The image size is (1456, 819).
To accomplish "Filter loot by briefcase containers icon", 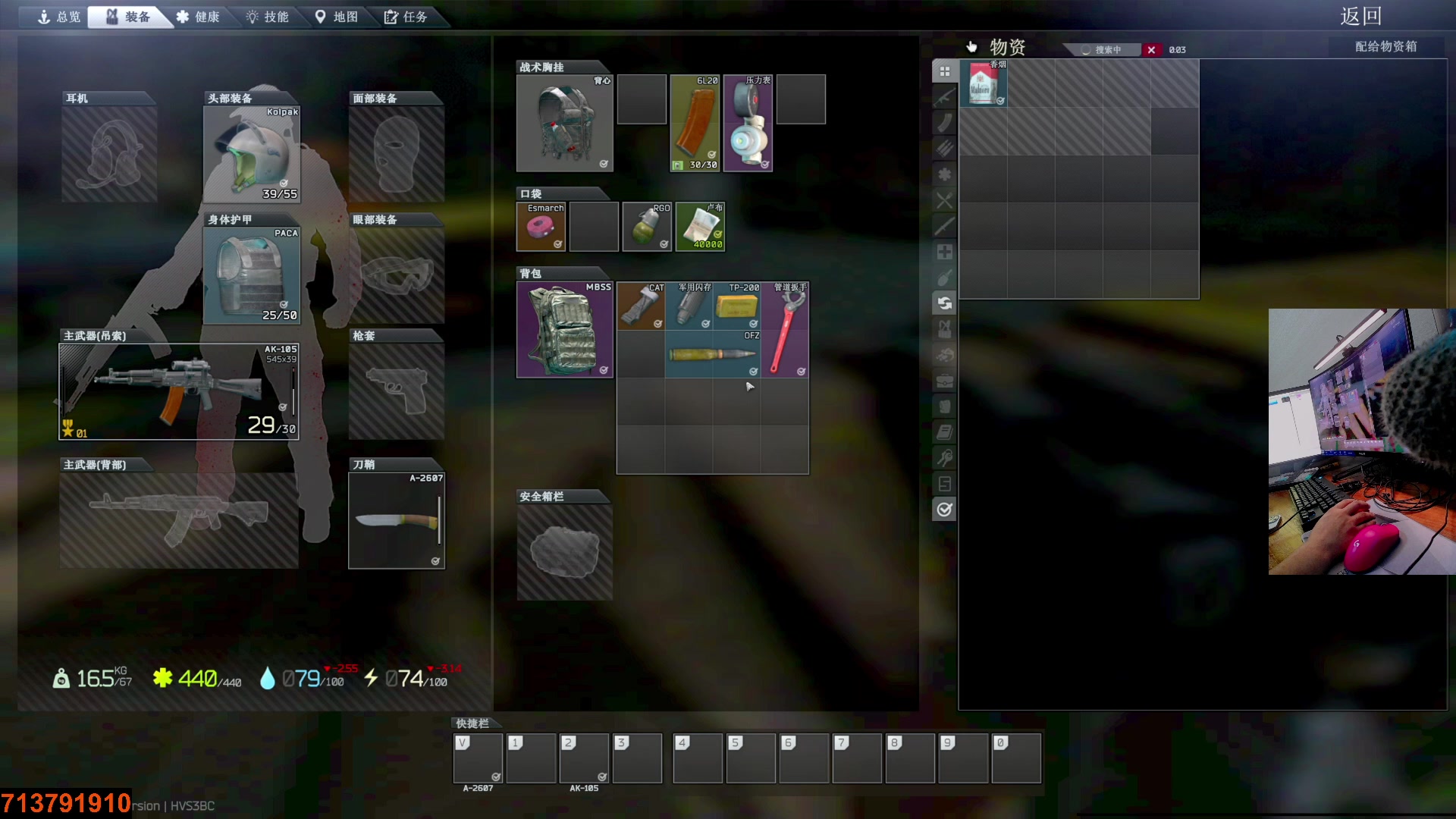I will pyautogui.click(x=944, y=381).
